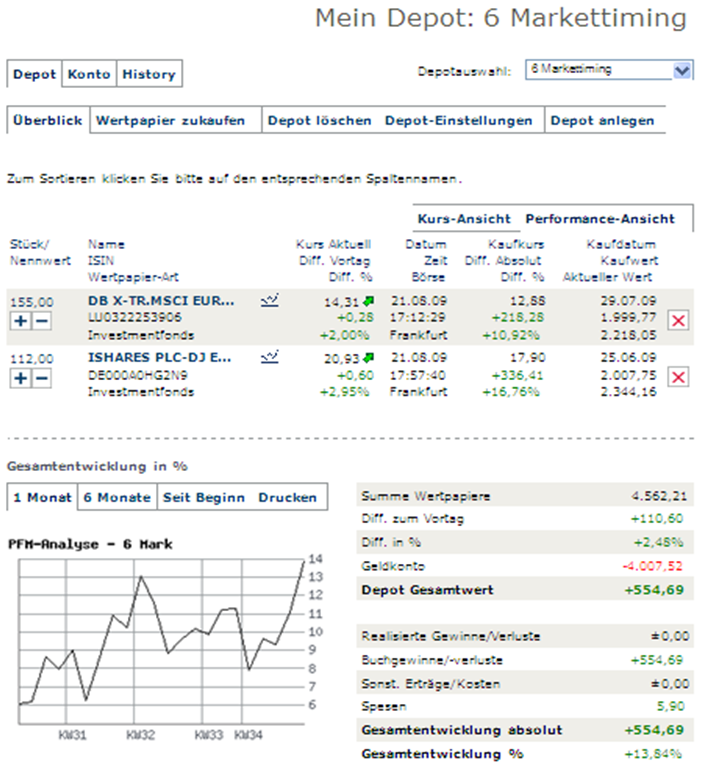
Task: Delete the DB X-TR.MSCI EUR position
Action: (677, 319)
